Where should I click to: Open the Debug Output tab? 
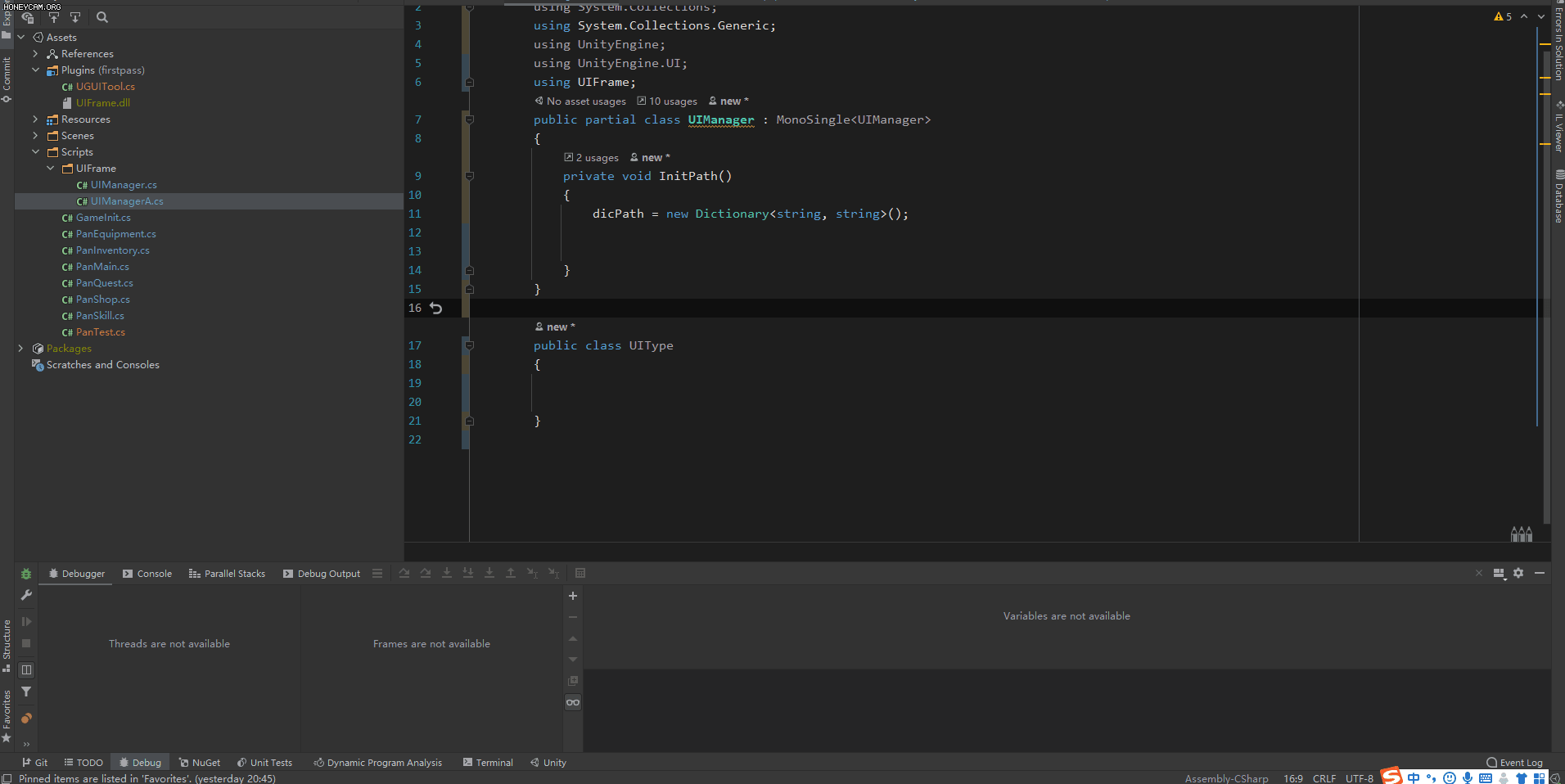[322, 574]
